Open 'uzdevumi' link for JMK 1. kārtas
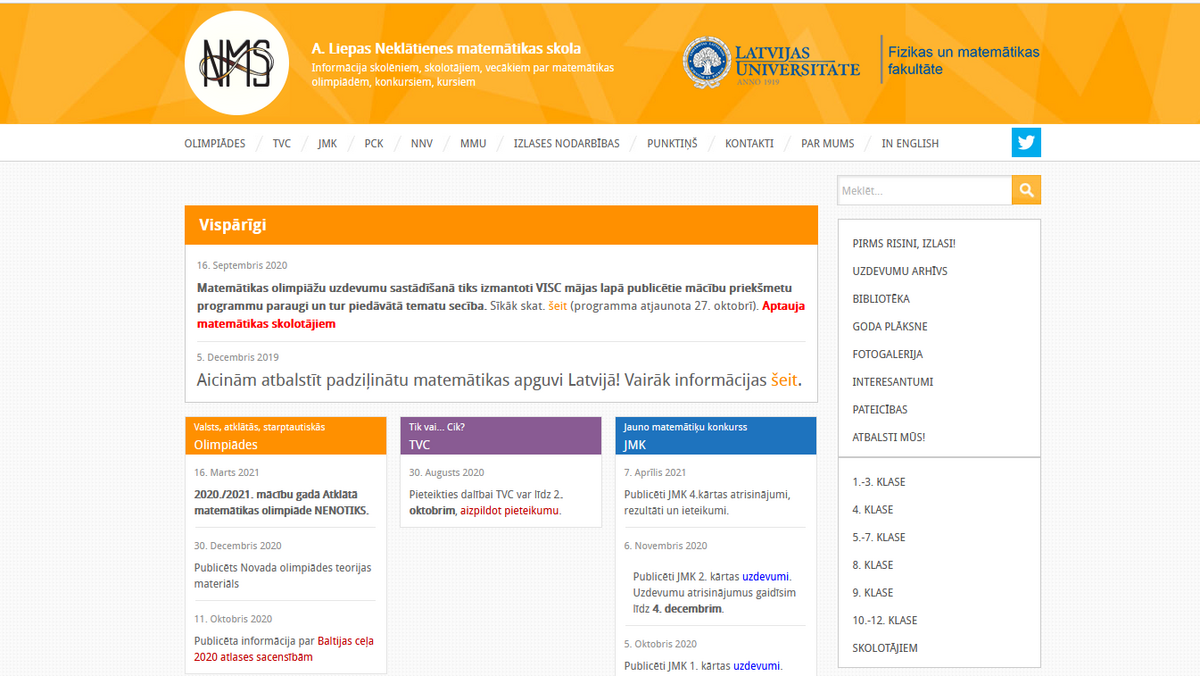Viewport: 1200px width, 676px height. pyautogui.click(x=756, y=666)
